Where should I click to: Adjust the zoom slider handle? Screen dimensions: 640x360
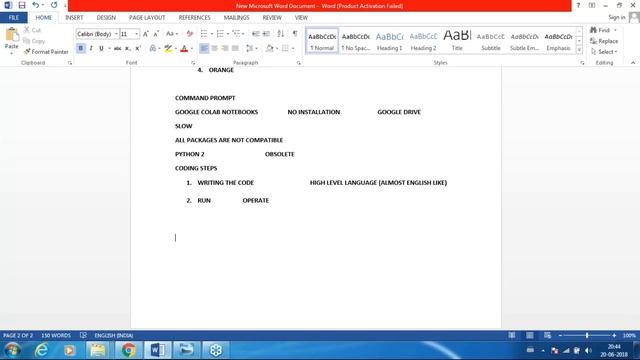587,336
